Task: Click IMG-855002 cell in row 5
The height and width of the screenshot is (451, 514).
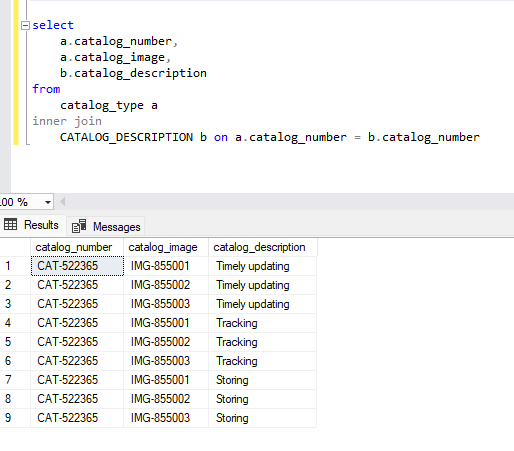Action: coord(166,342)
